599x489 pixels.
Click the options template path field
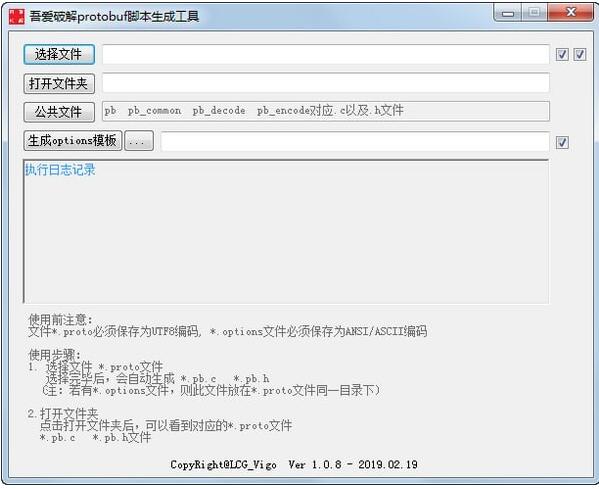pyautogui.click(x=355, y=141)
